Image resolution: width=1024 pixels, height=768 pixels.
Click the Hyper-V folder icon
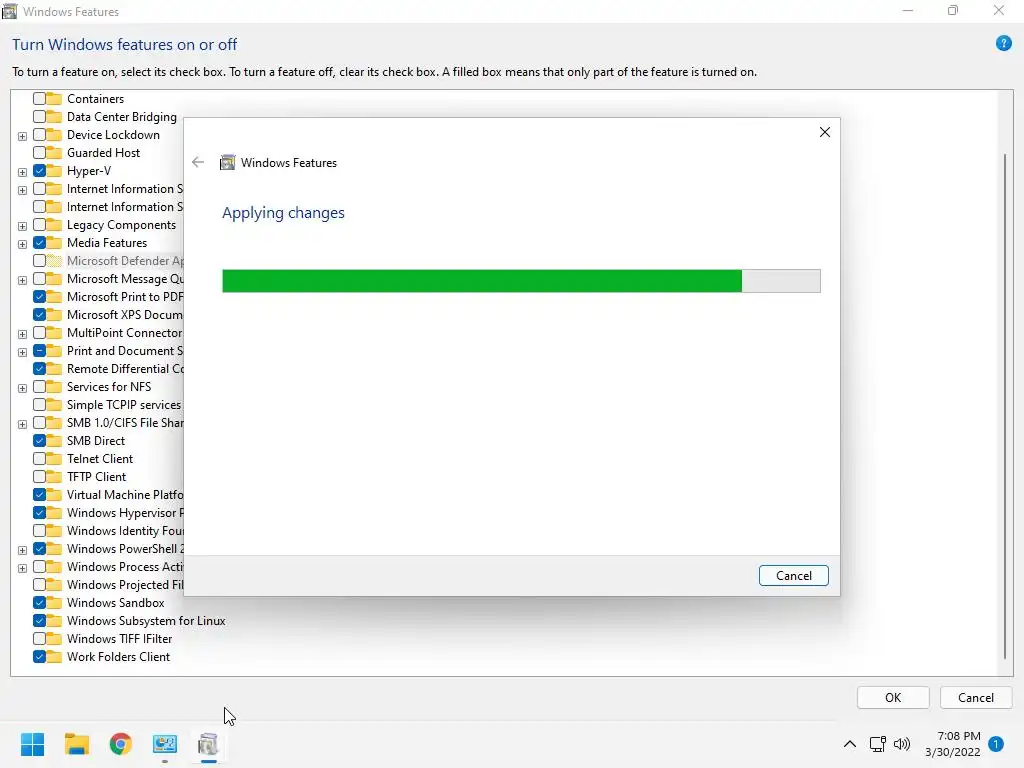tap(54, 170)
